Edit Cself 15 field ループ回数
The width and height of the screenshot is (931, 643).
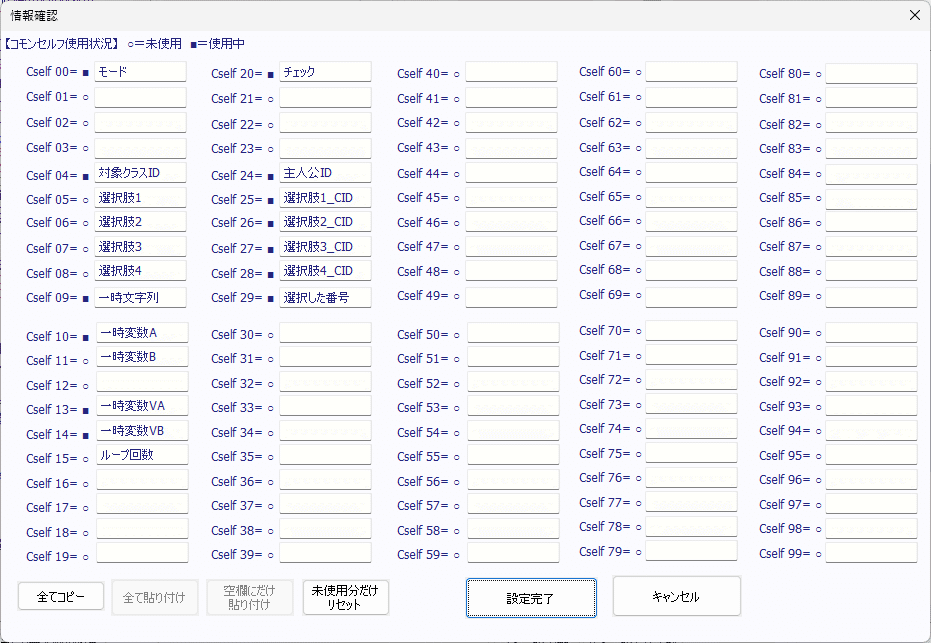pyautogui.click(x=142, y=455)
